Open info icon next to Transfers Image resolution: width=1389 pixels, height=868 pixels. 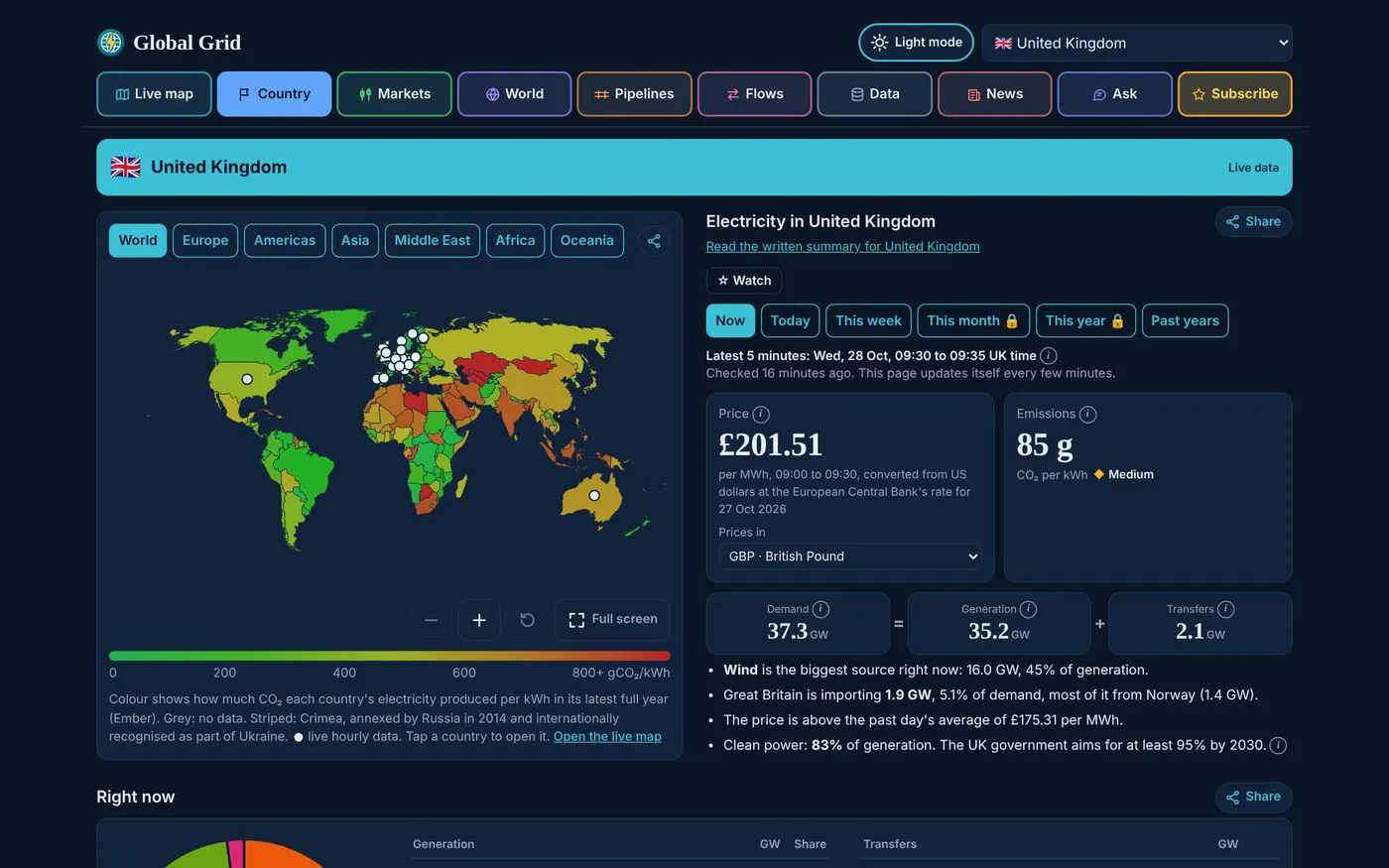(1225, 609)
